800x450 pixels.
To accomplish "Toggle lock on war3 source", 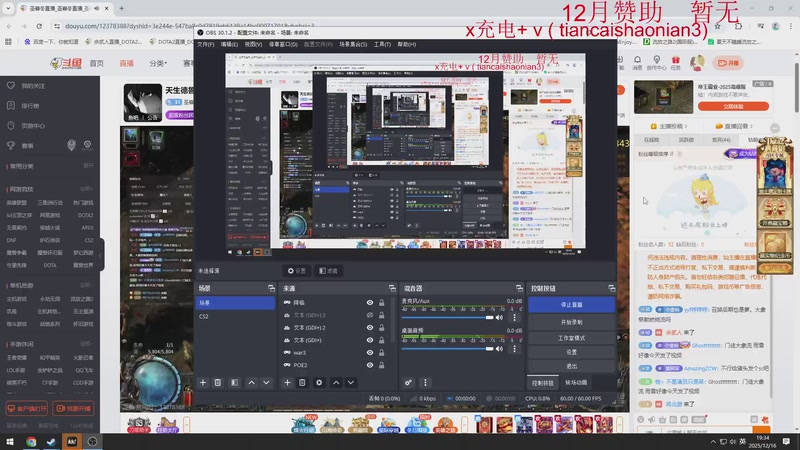I will 382,353.
